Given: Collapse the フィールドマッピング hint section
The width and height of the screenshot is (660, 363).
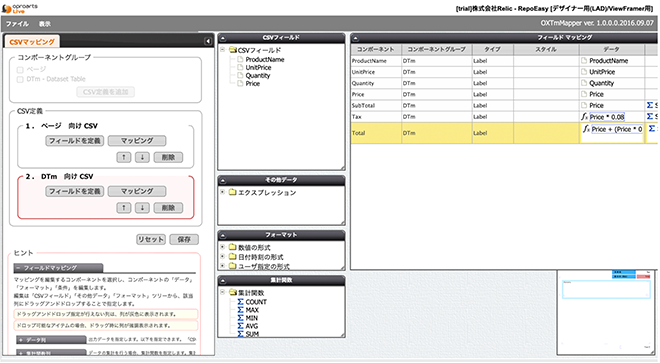Looking at the screenshot, I should click(59, 268).
